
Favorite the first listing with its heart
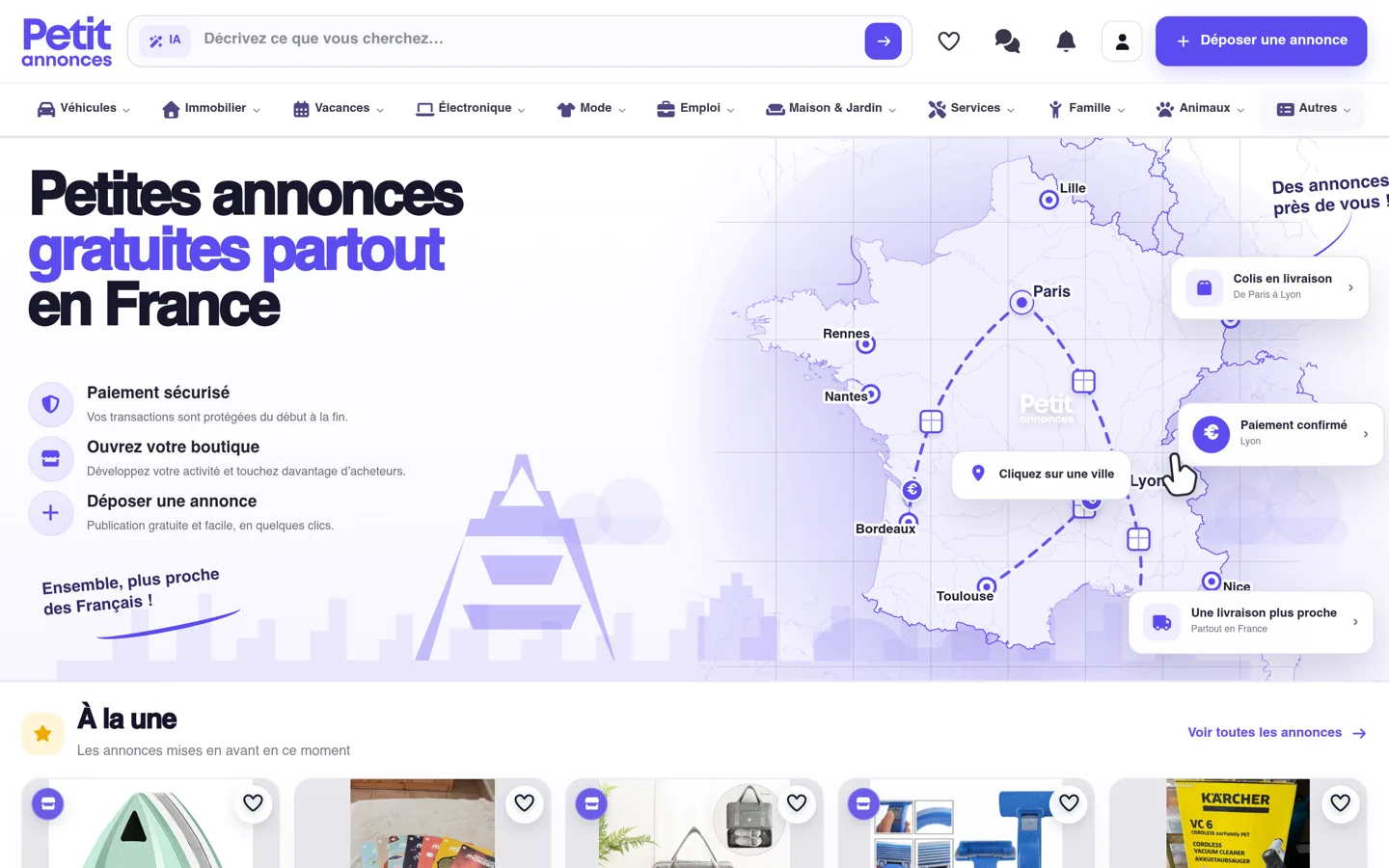pyautogui.click(x=253, y=802)
